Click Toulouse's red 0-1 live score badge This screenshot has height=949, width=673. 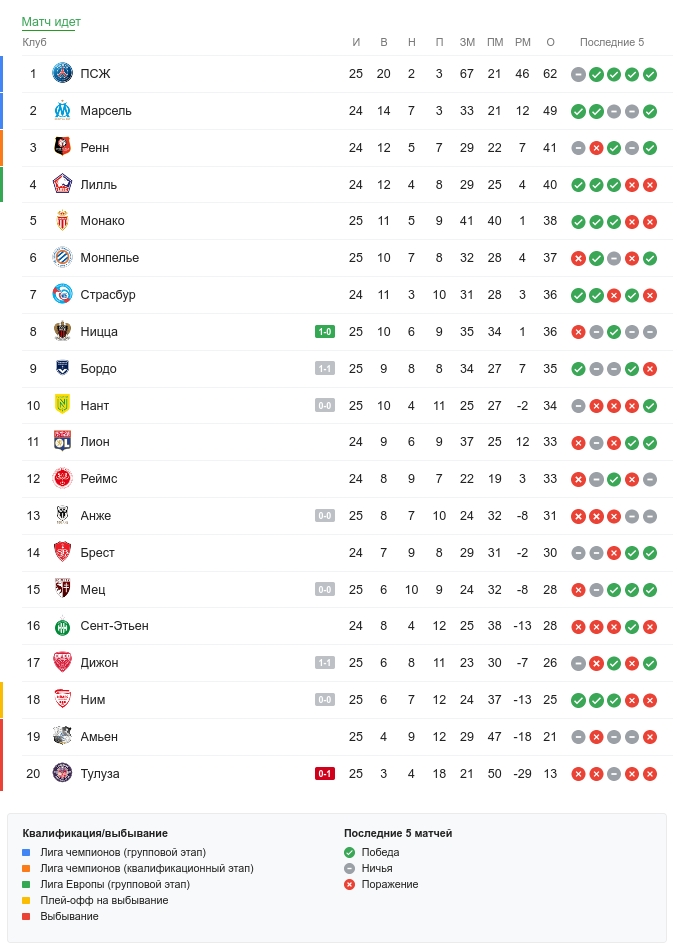(x=325, y=773)
